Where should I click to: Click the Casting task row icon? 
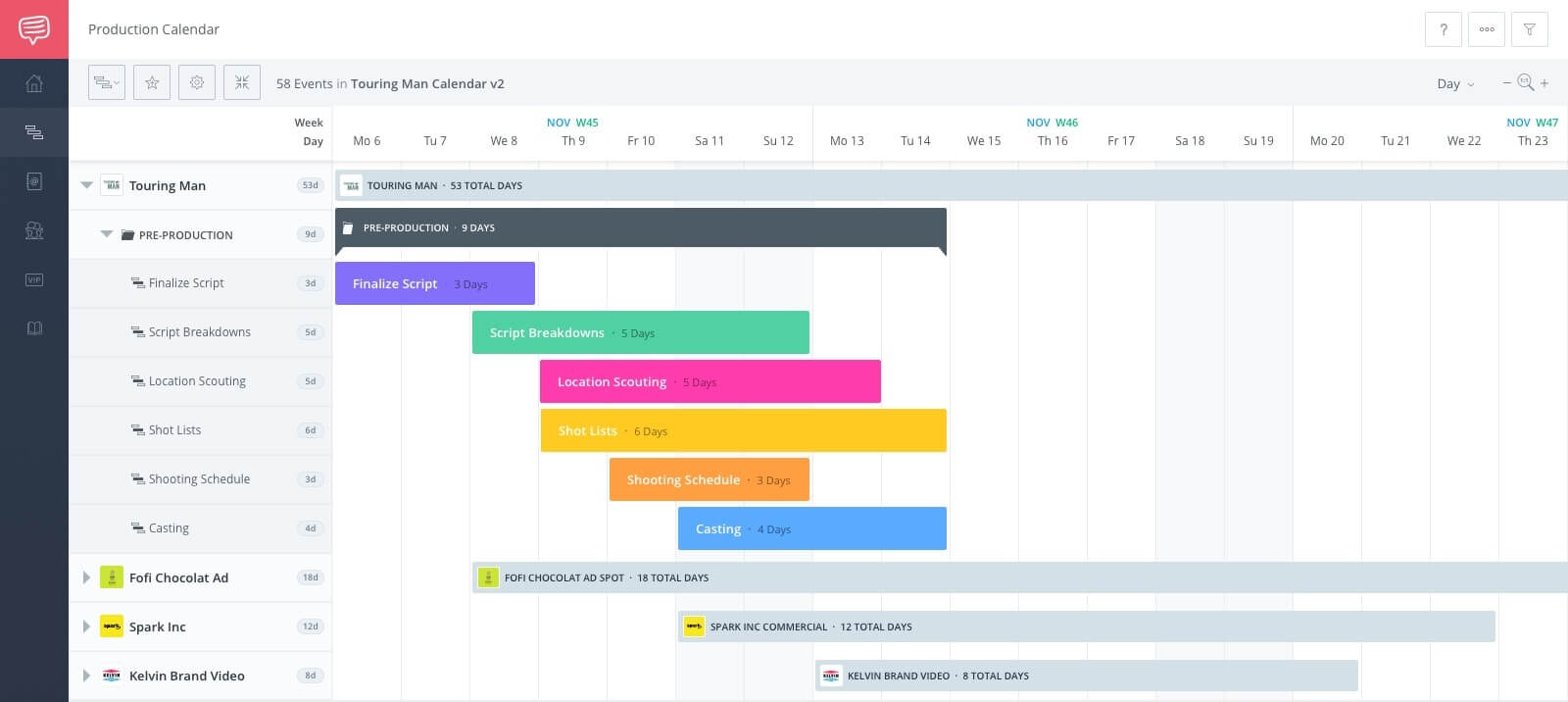click(138, 527)
